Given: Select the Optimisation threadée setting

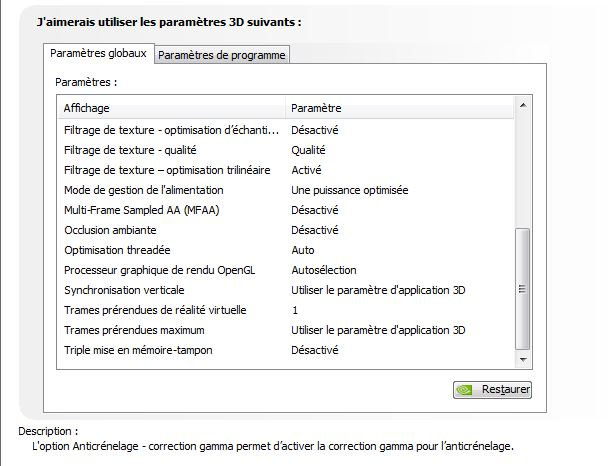Looking at the screenshot, I should (286, 250).
